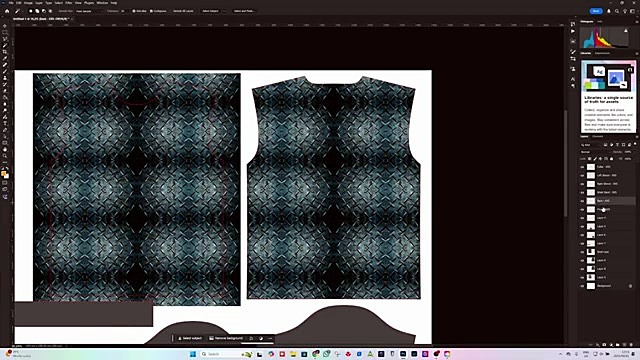Image resolution: width=640 pixels, height=360 pixels.
Task: Click the lock image pixels brush icon
Action: pos(595,159)
